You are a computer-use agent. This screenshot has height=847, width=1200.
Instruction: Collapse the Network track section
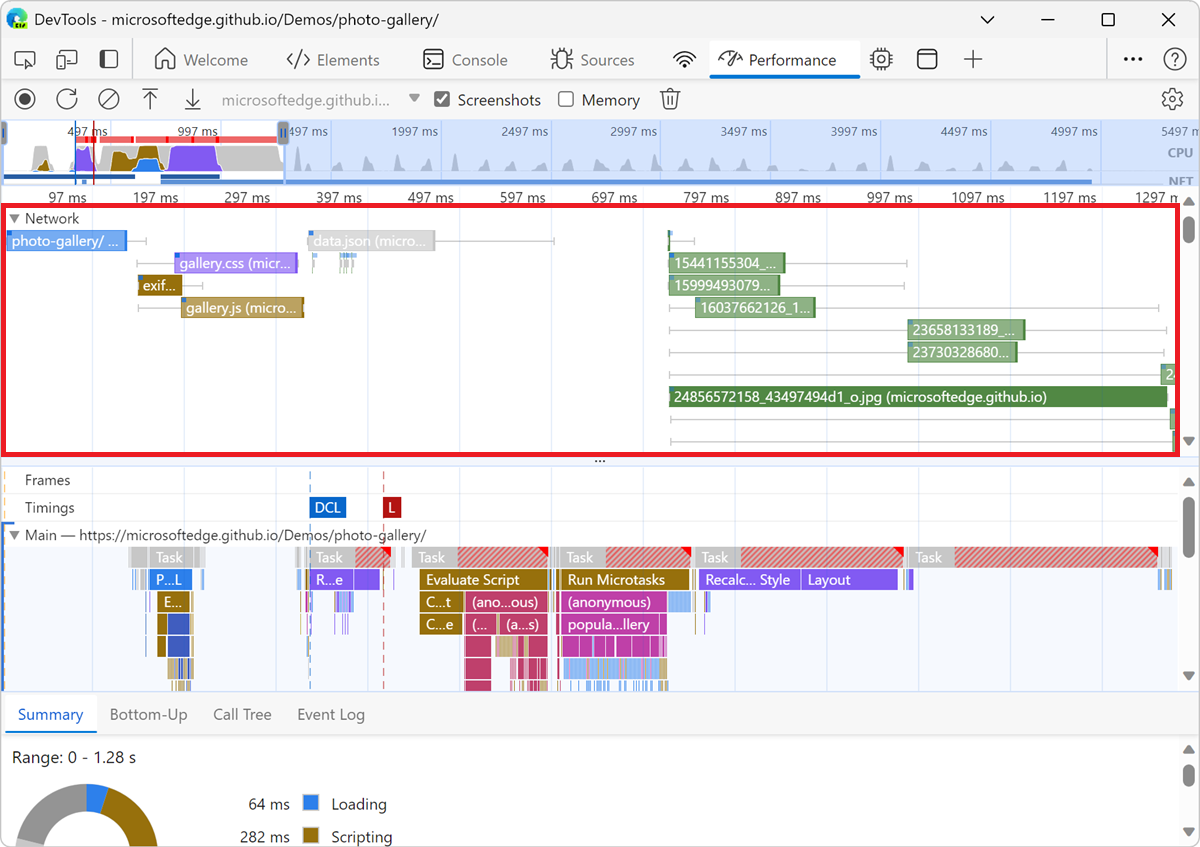click(x=14, y=218)
